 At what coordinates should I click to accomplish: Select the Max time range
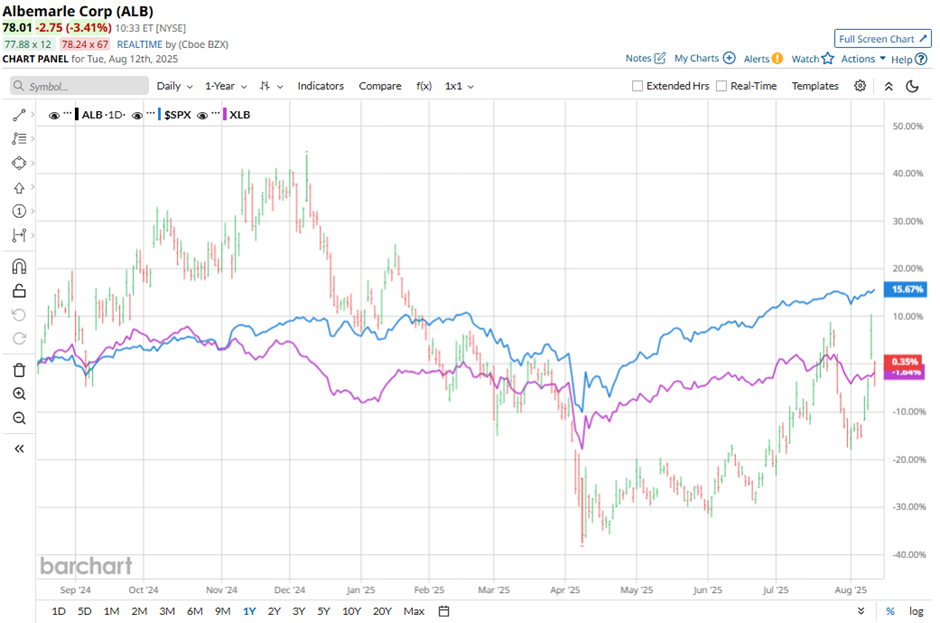pos(414,611)
